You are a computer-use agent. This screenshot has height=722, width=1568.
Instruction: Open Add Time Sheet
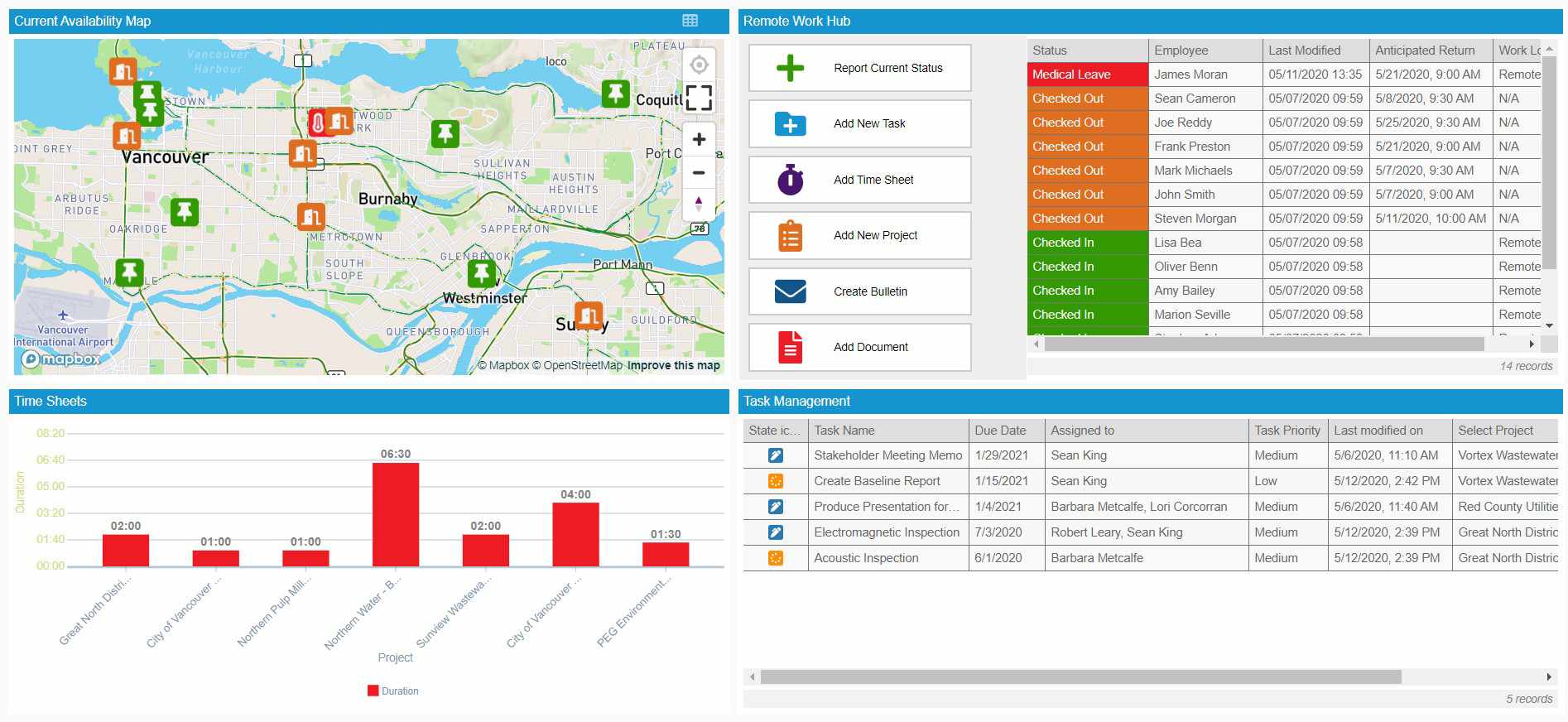pos(859,180)
